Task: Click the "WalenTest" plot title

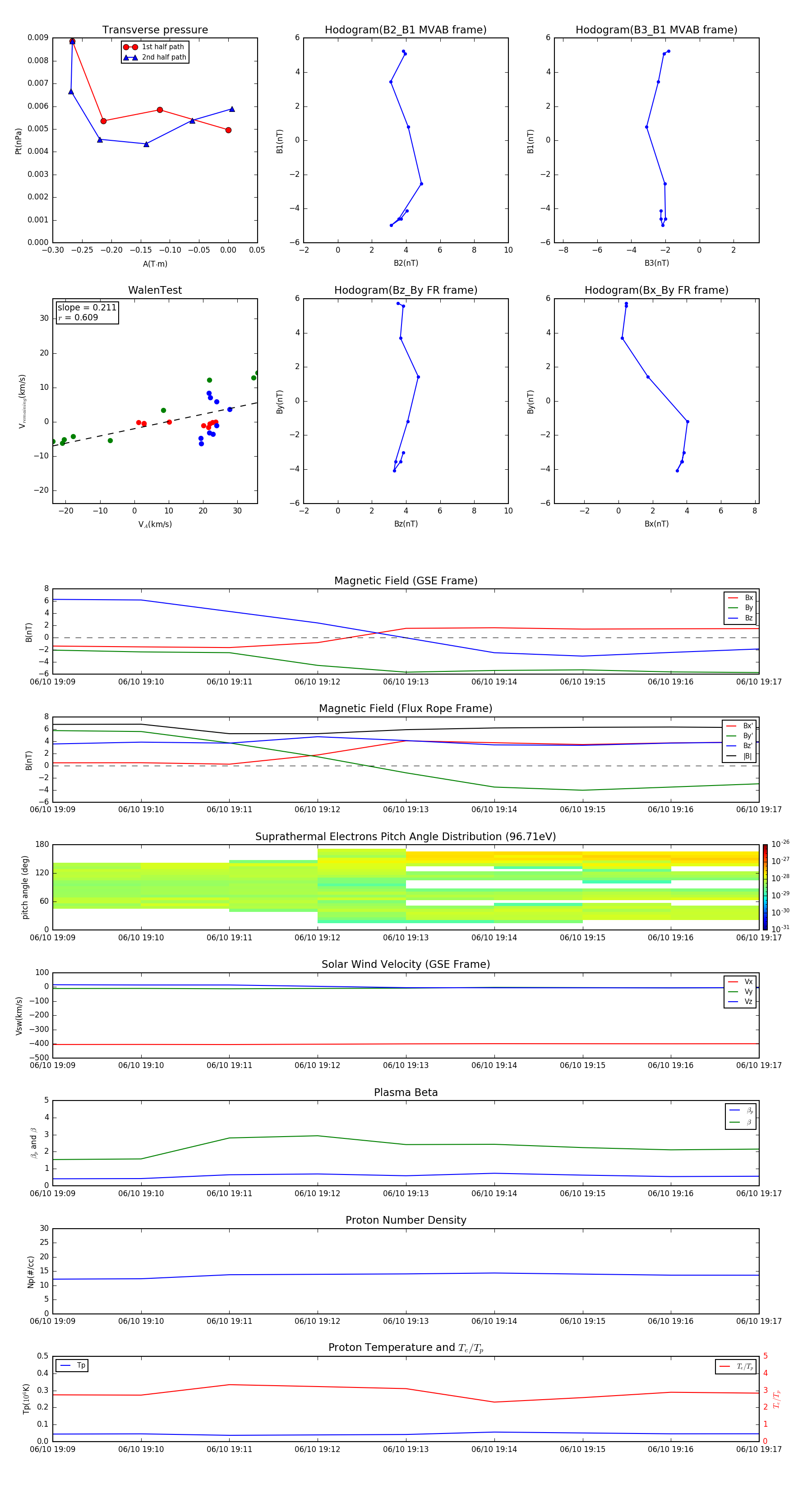Action: tap(155, 290)
